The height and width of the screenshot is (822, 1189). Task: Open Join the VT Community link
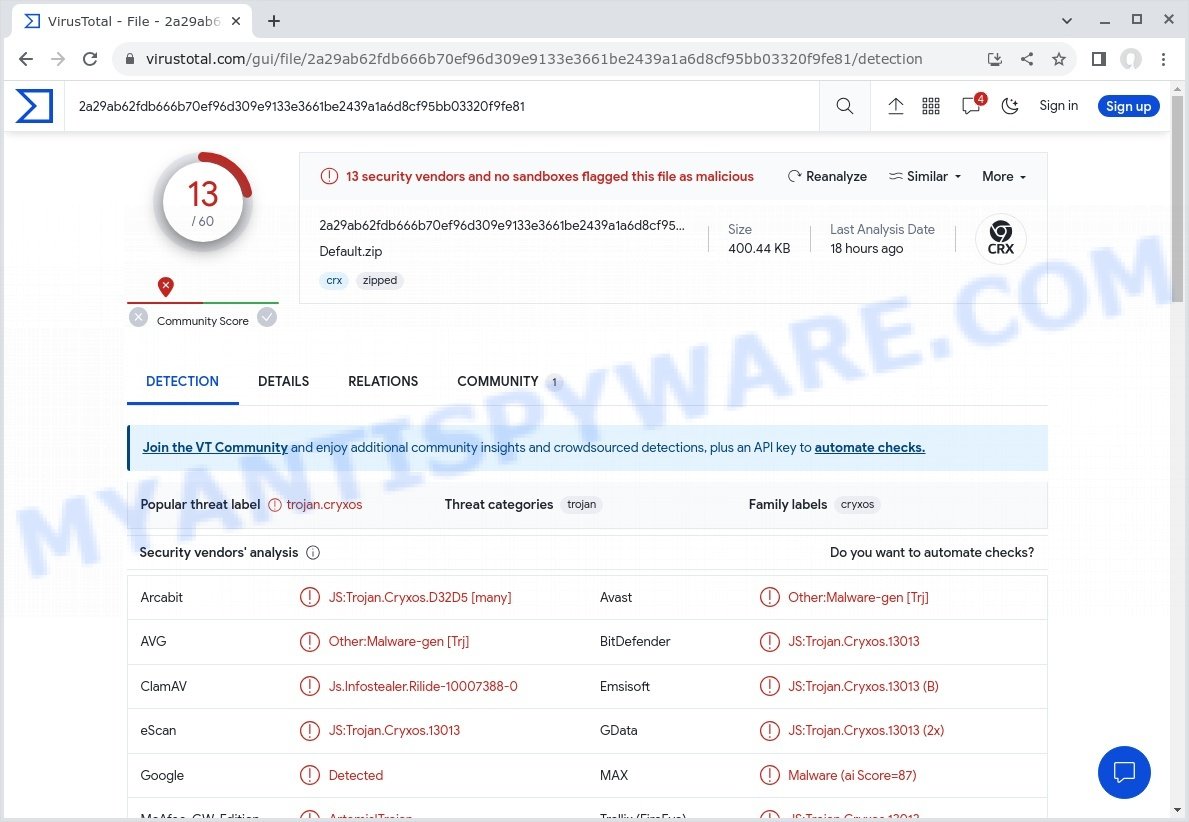pos(215,447)
